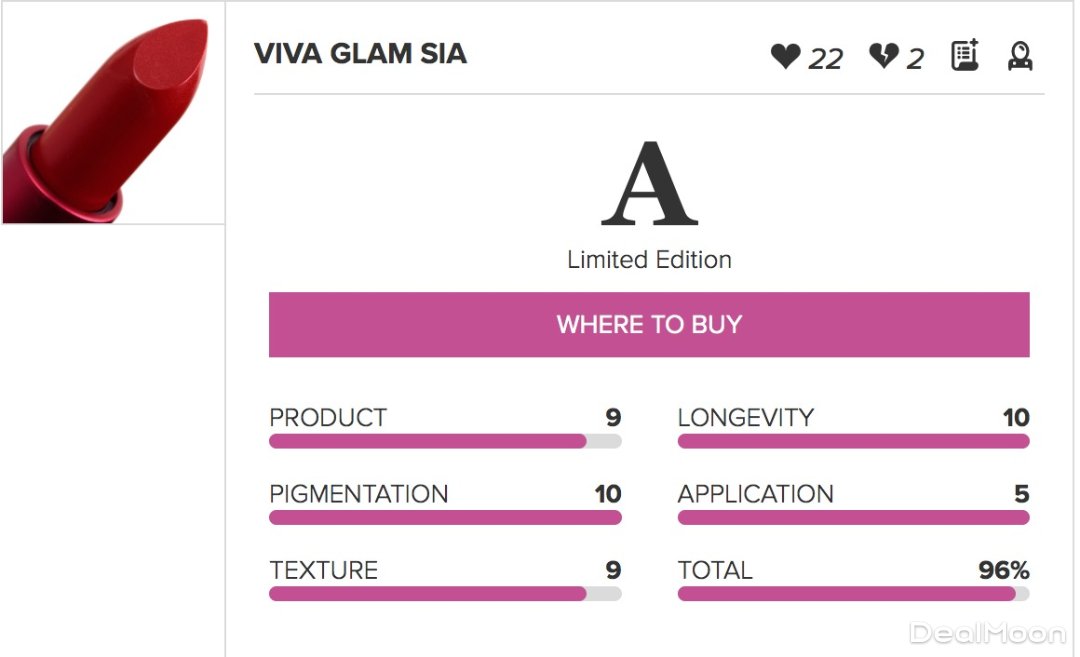Click the heart (love) icon
Screen dimensions: 1080x657
[786, 56]
